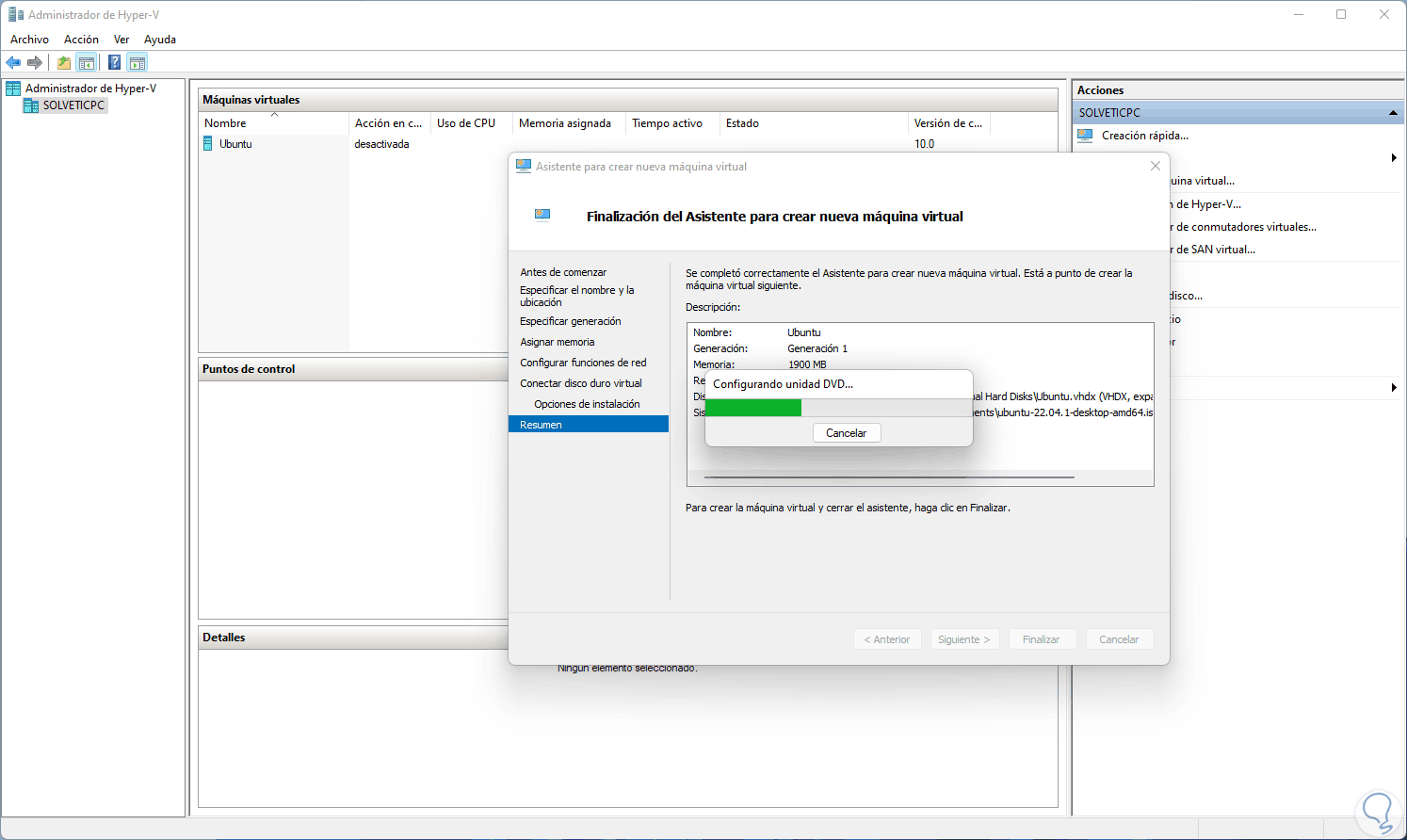Open the Ayuda menu
Image resolution: width=1407 pixels, height=840 pixels.
click(x=160, y=40)
